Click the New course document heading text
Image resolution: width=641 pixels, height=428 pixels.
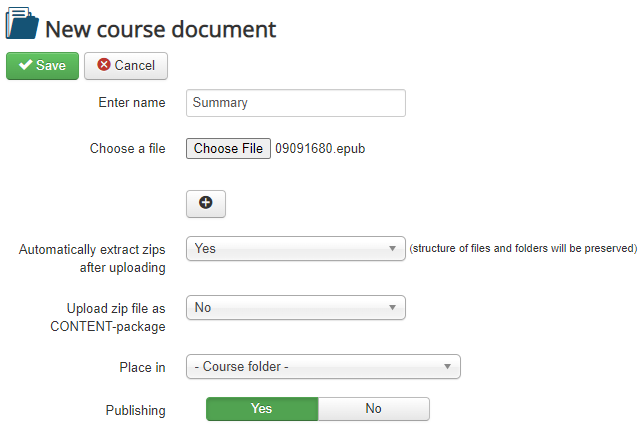[160, 28]
